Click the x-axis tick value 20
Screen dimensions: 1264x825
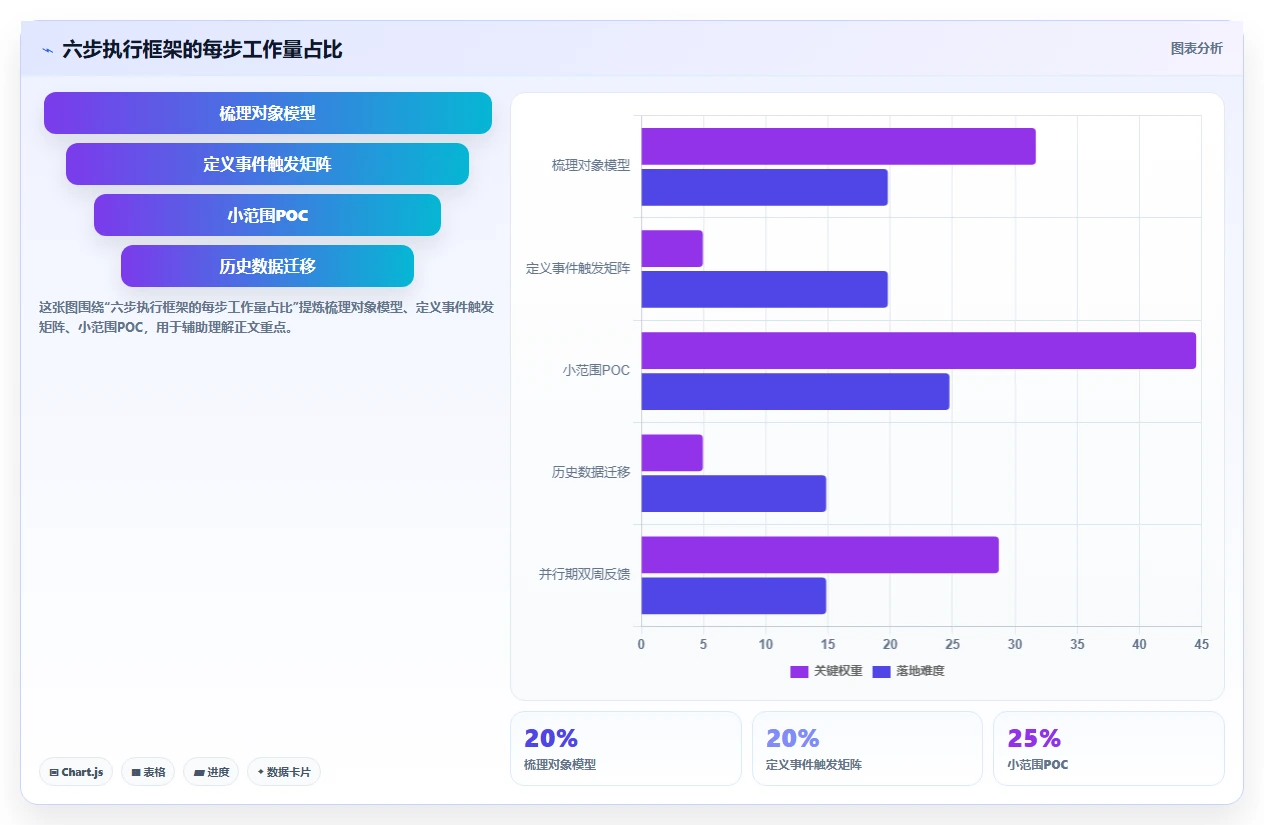click(x=890, y=645)
